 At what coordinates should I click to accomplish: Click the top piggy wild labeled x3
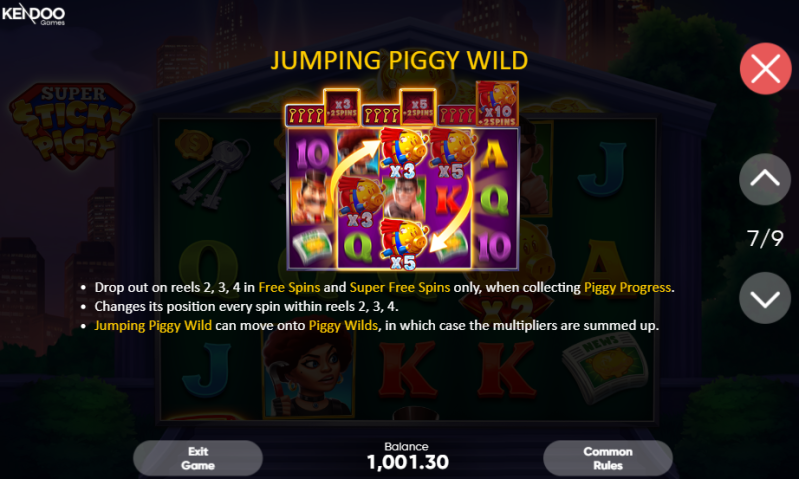[x=405, y=152]
